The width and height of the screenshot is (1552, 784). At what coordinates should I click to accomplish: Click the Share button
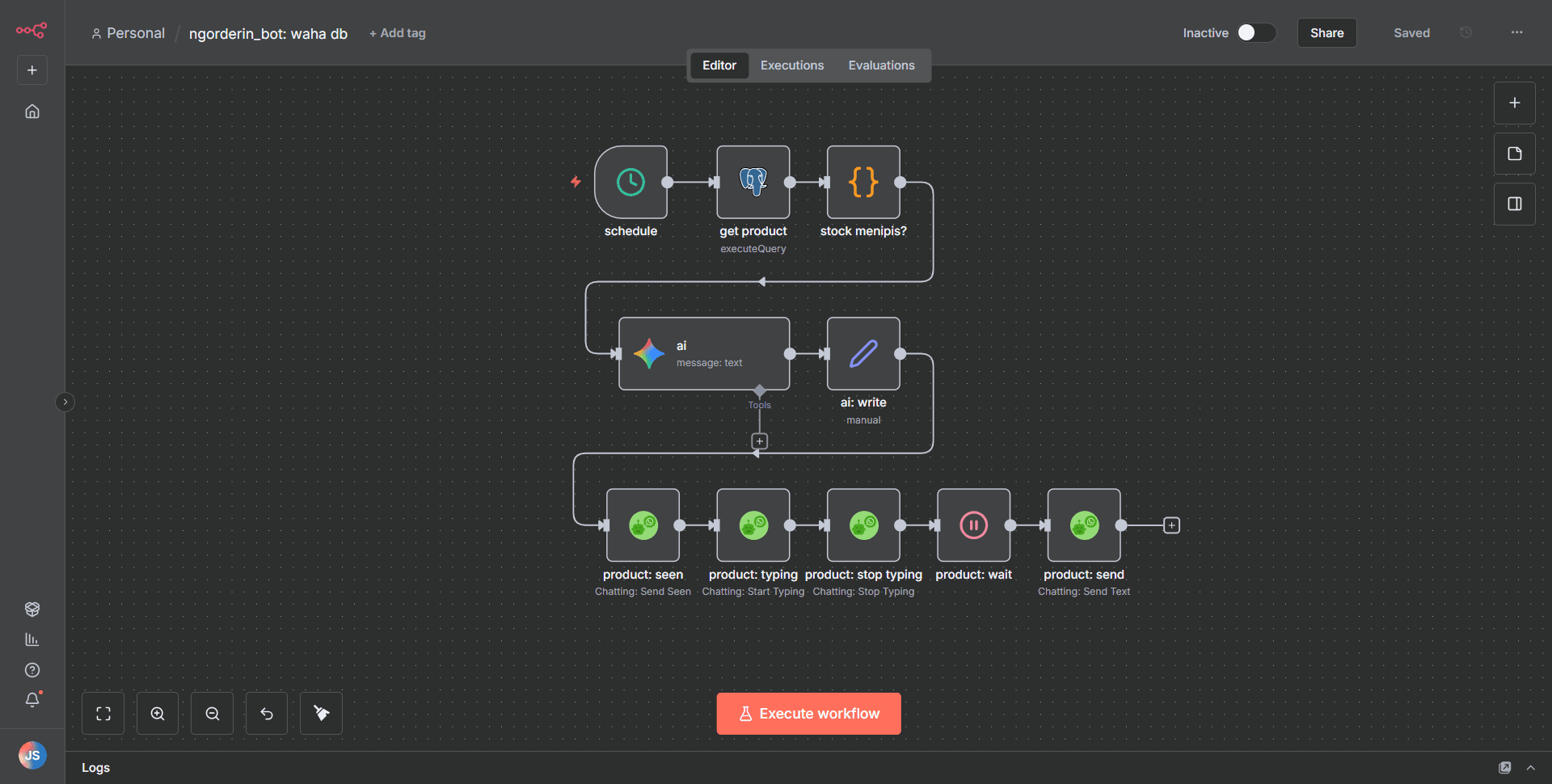click(1326, 33)
